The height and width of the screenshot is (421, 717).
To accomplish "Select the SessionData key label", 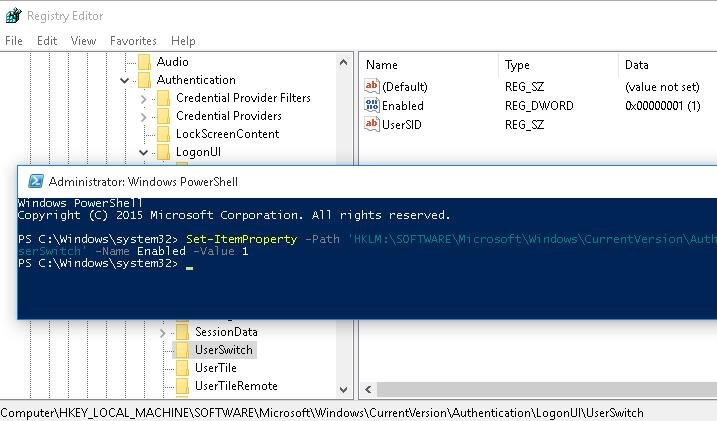I will tap(226, 332).
